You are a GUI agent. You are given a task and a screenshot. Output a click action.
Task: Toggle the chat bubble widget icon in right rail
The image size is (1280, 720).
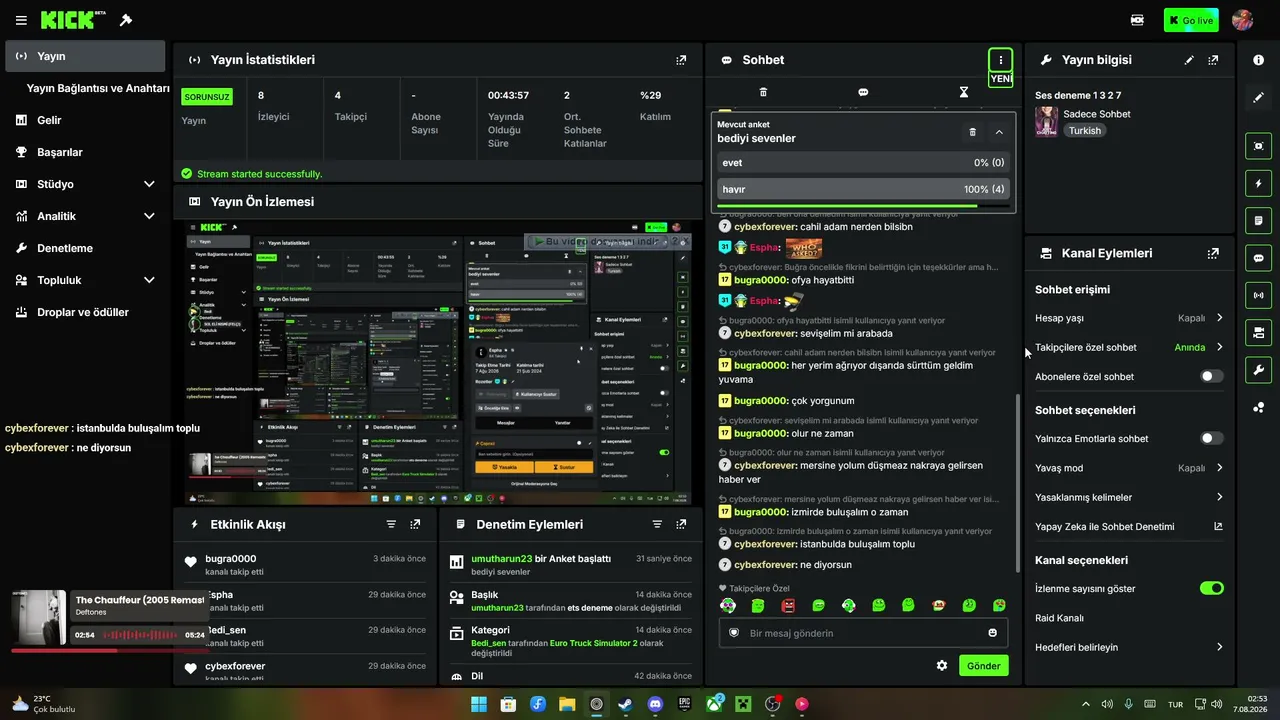(x=1258, y=258)
